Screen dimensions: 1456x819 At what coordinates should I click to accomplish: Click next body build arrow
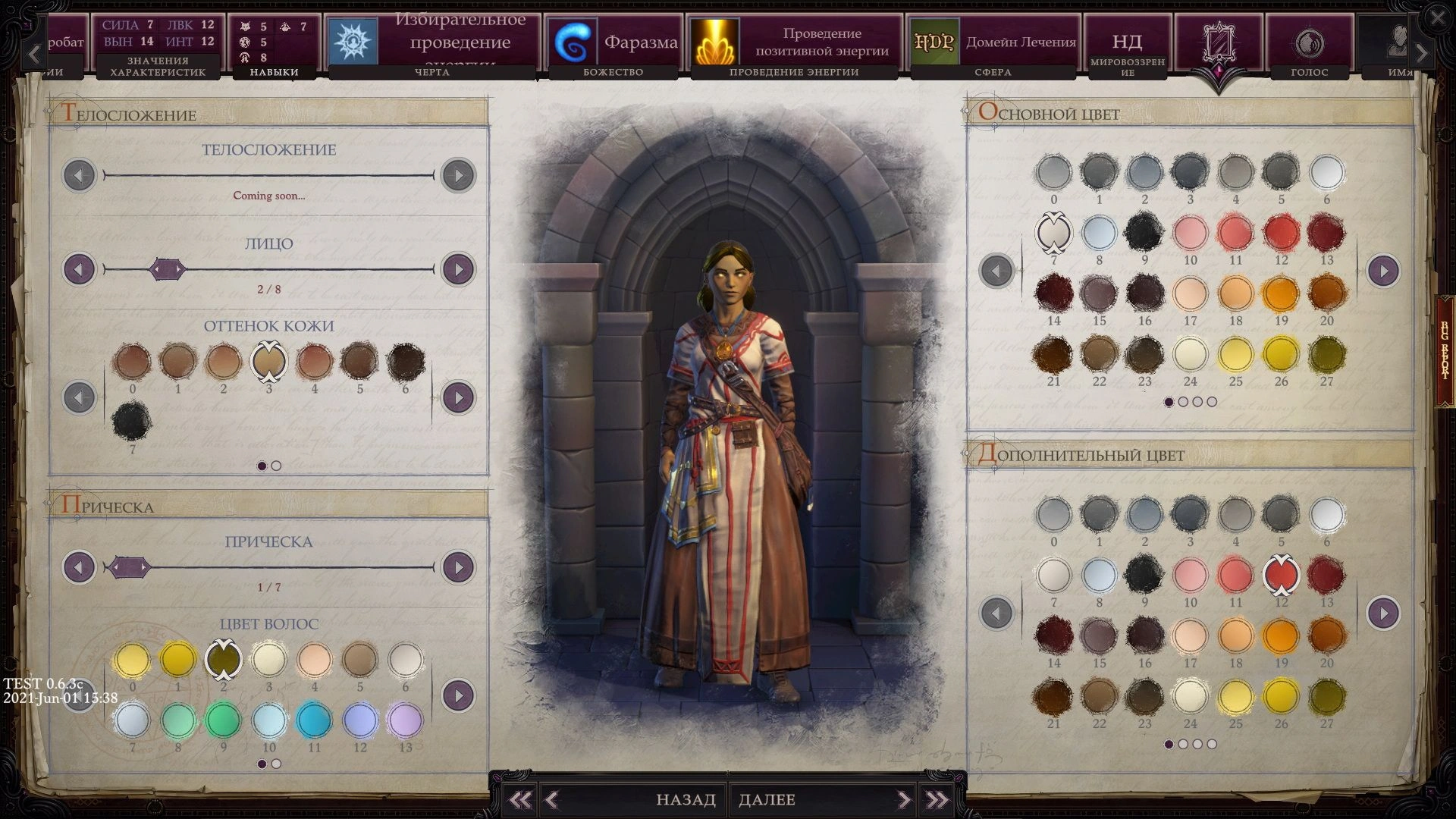(x=458, y=175)
